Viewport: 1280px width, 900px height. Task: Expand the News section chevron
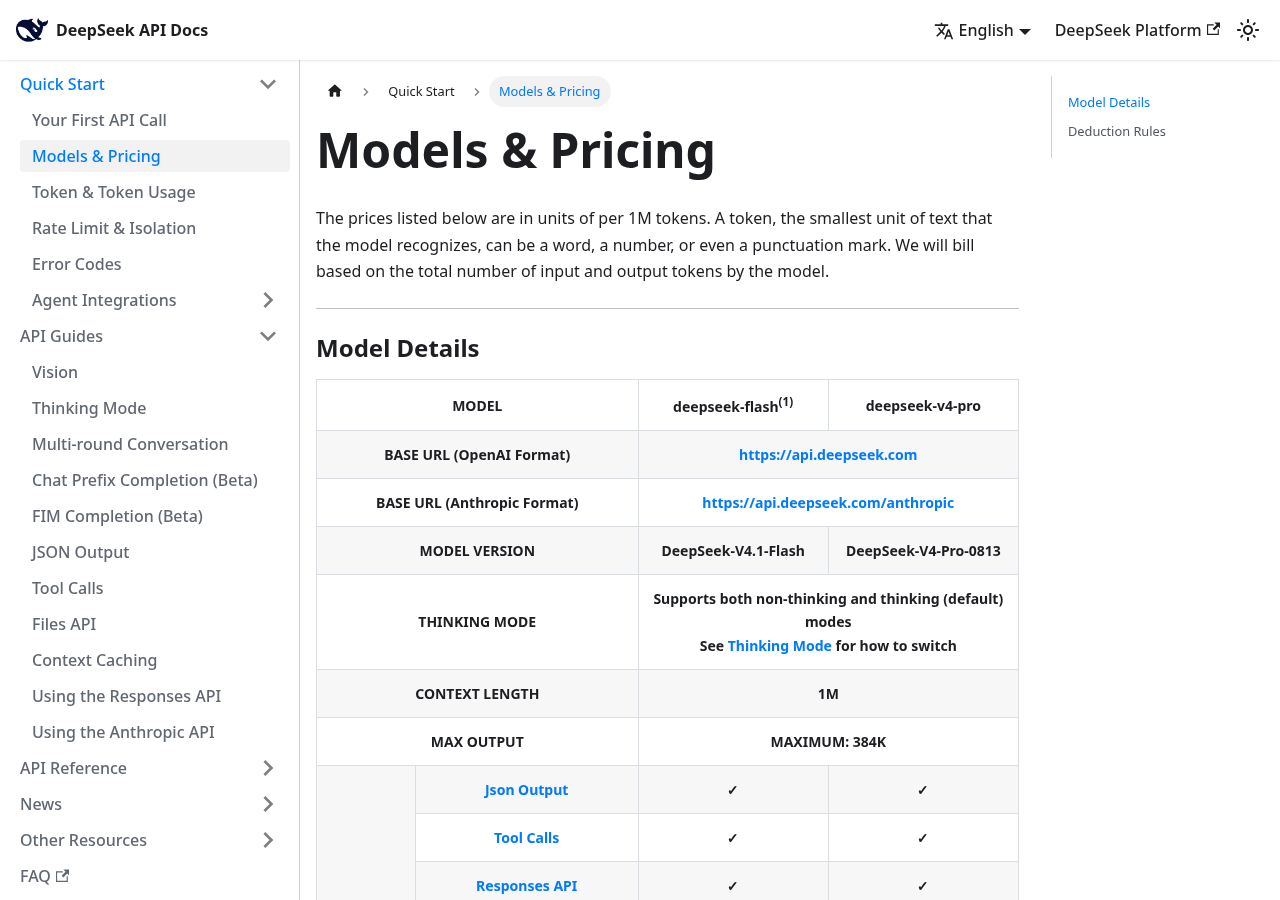[268, 804]
